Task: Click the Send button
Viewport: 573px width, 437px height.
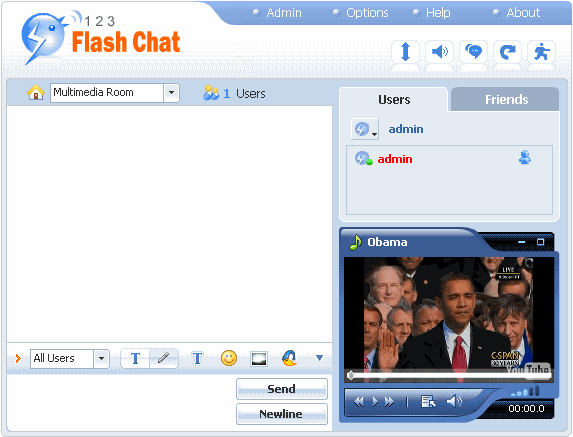Action: (x=282, y=389)
